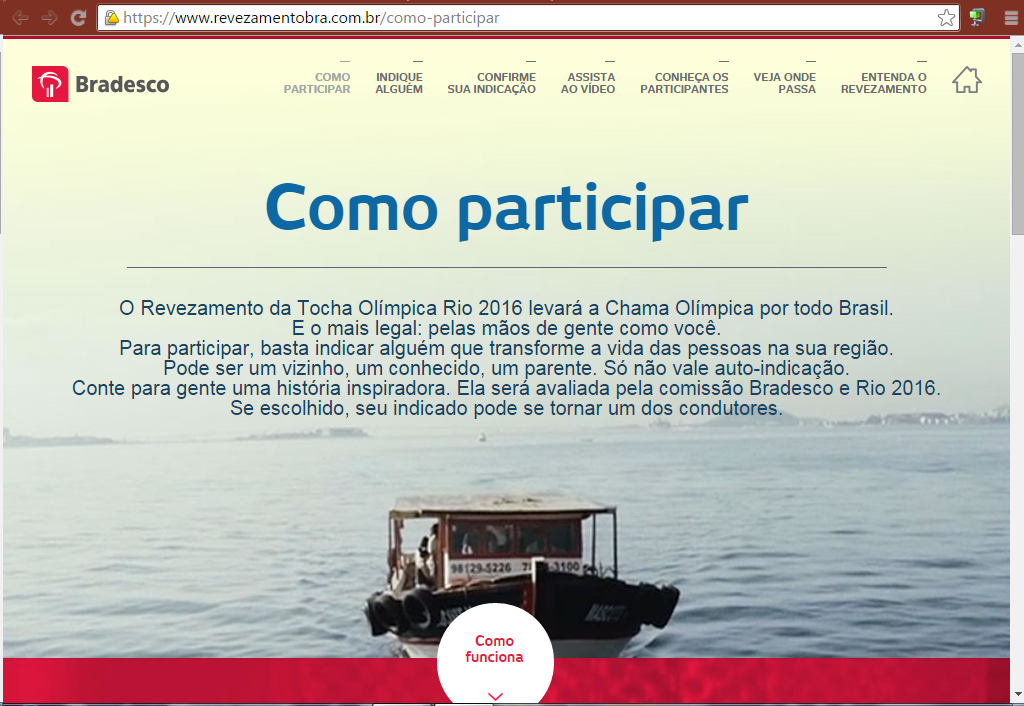This screenshot has height=706, width=1024.
Task: Click the vertical scrollbar thumb
Action: (1017, 144)
